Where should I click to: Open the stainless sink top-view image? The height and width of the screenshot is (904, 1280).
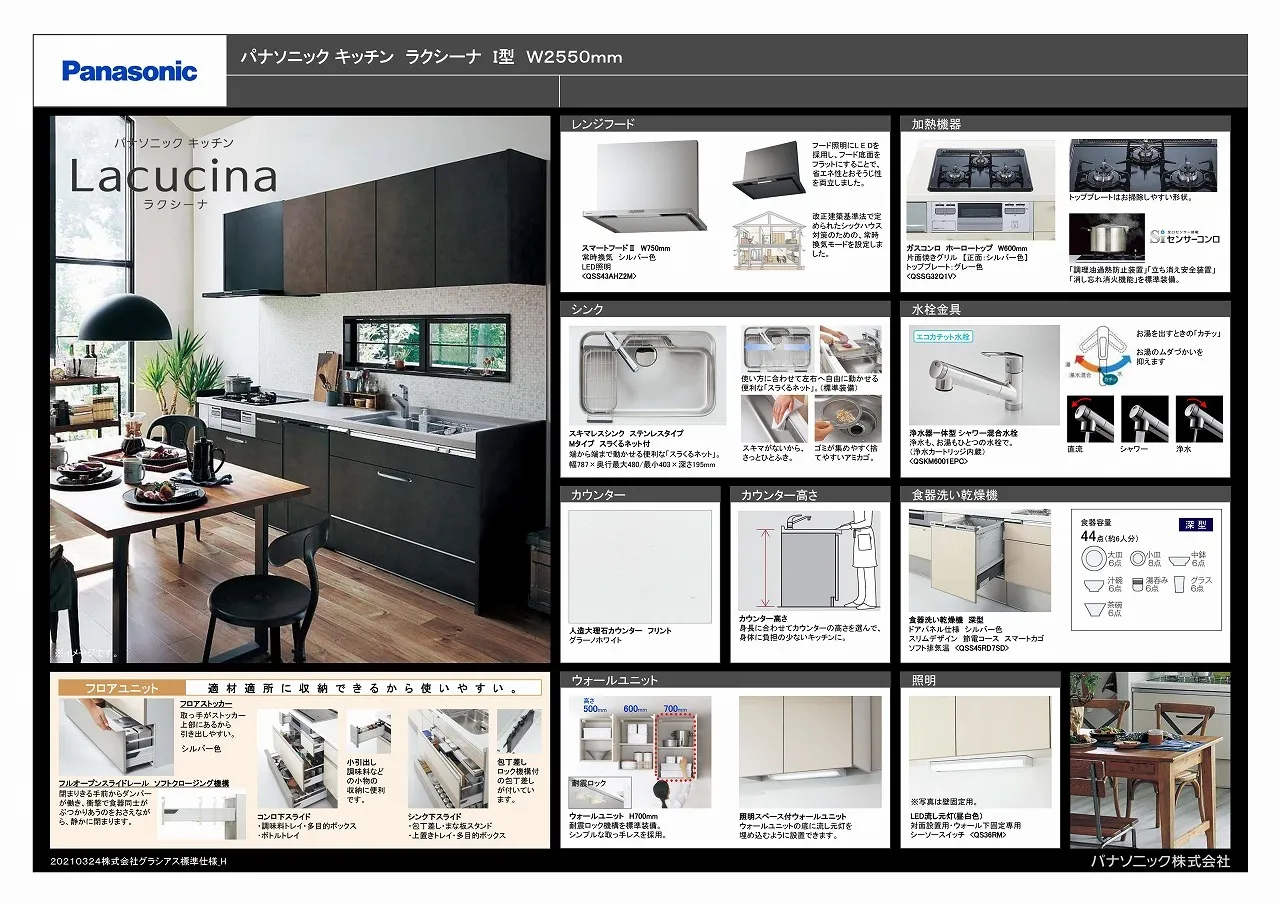click(x=648, y=376)
